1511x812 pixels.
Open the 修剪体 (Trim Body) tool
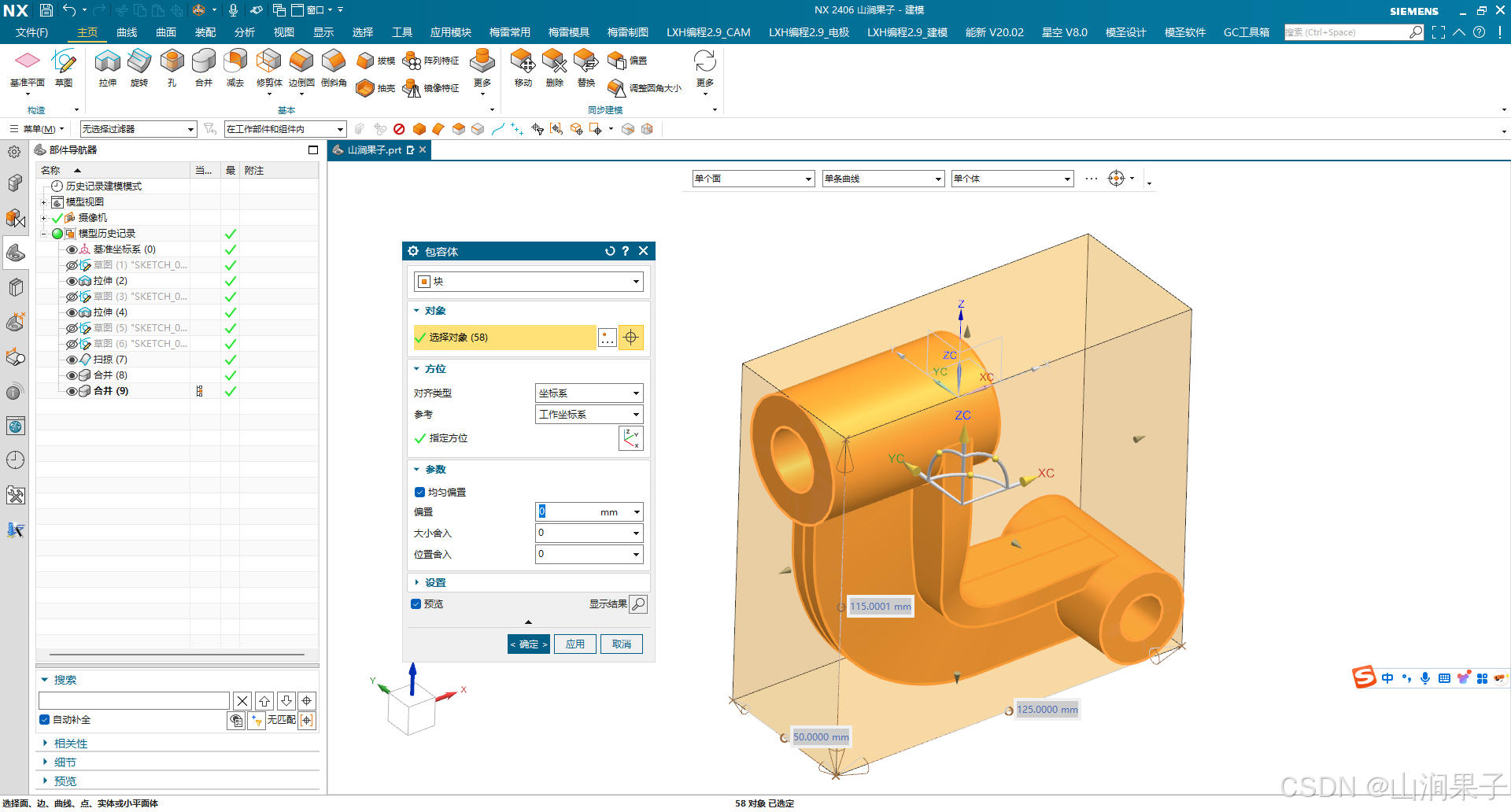pyautogui.click(x=269, y=67)
